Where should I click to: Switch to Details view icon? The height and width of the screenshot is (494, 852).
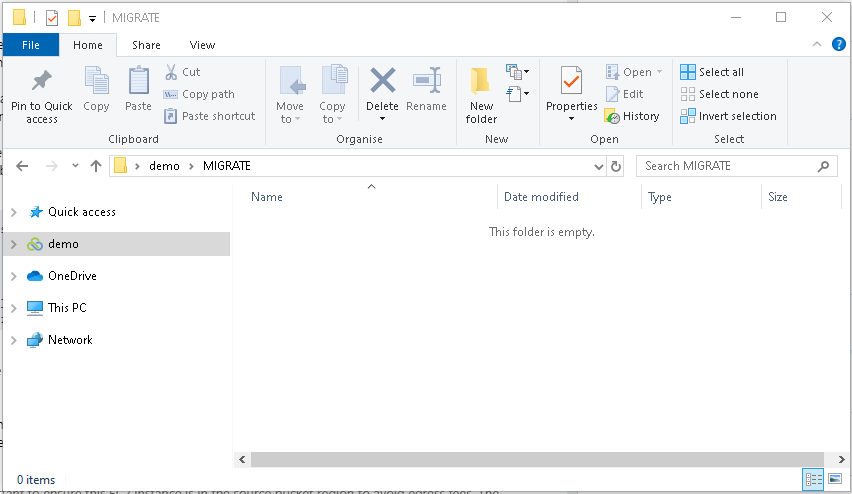coord(813,479)
